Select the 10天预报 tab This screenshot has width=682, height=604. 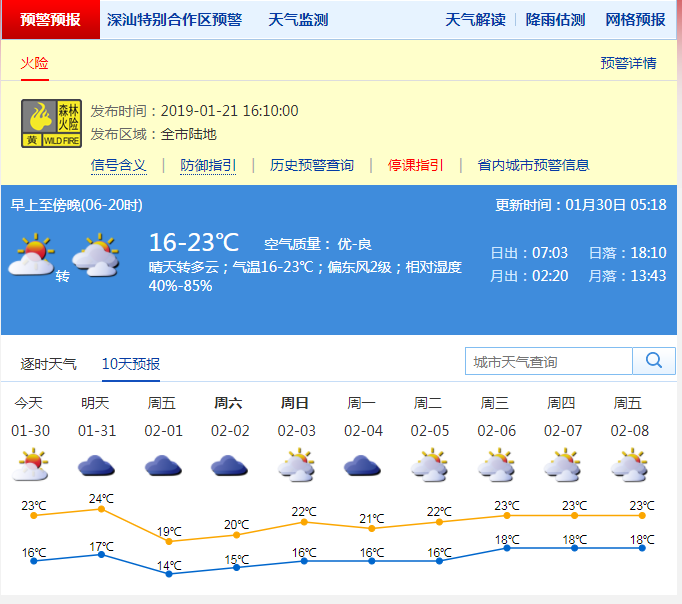point(130,363)
